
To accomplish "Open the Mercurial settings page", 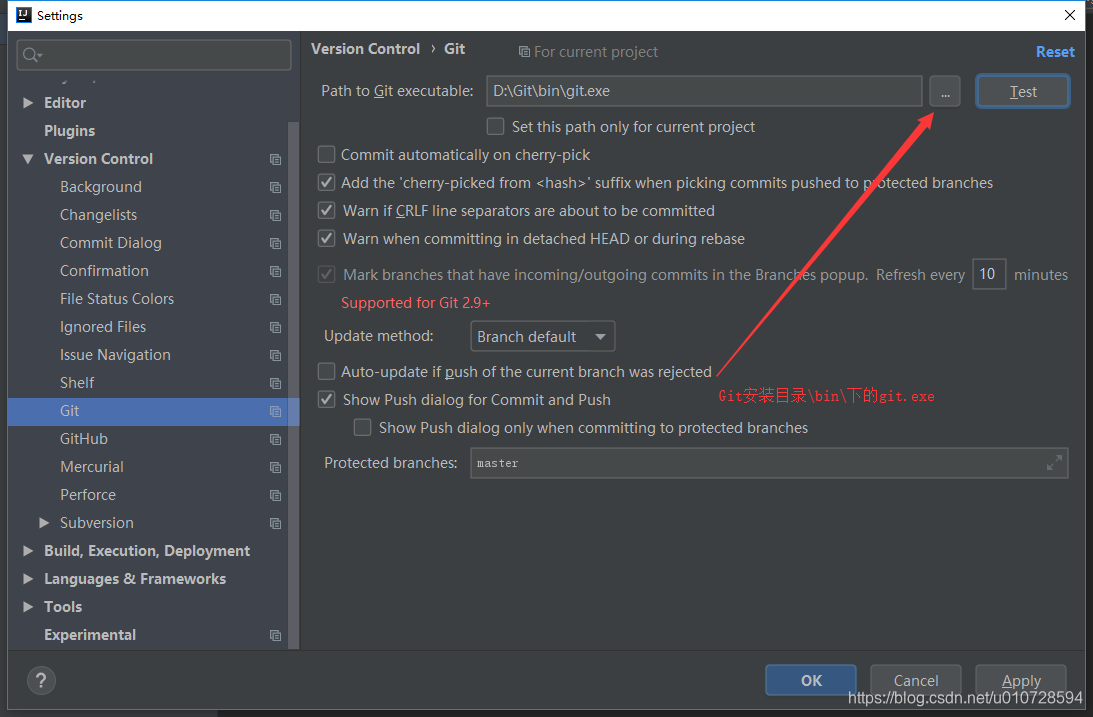I will click(91, 467).
